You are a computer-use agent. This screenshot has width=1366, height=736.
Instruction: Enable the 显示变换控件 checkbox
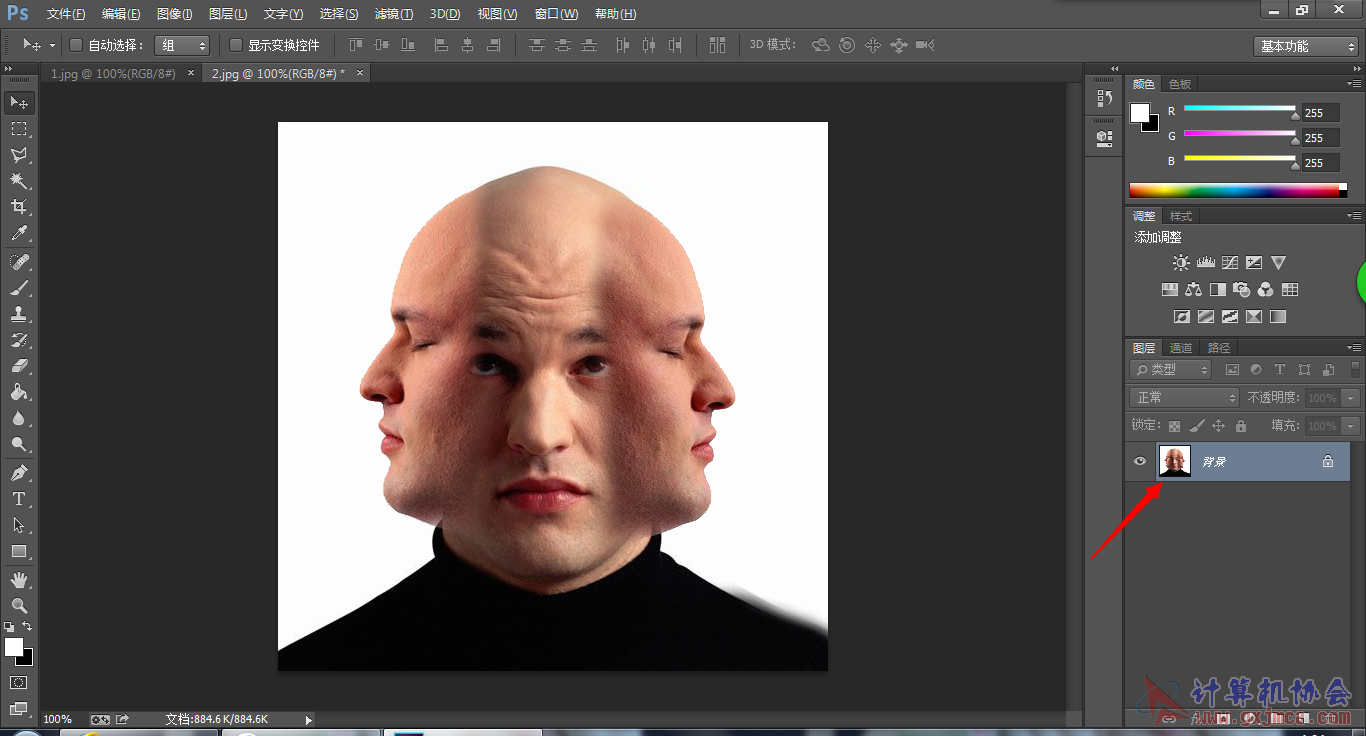click(236, 45)
